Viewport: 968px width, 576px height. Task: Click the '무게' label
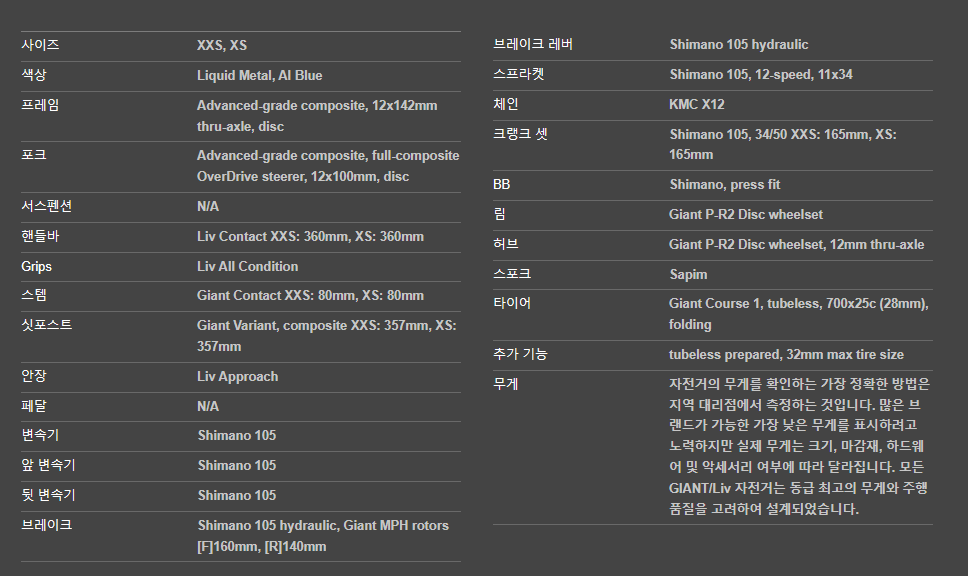506,384
